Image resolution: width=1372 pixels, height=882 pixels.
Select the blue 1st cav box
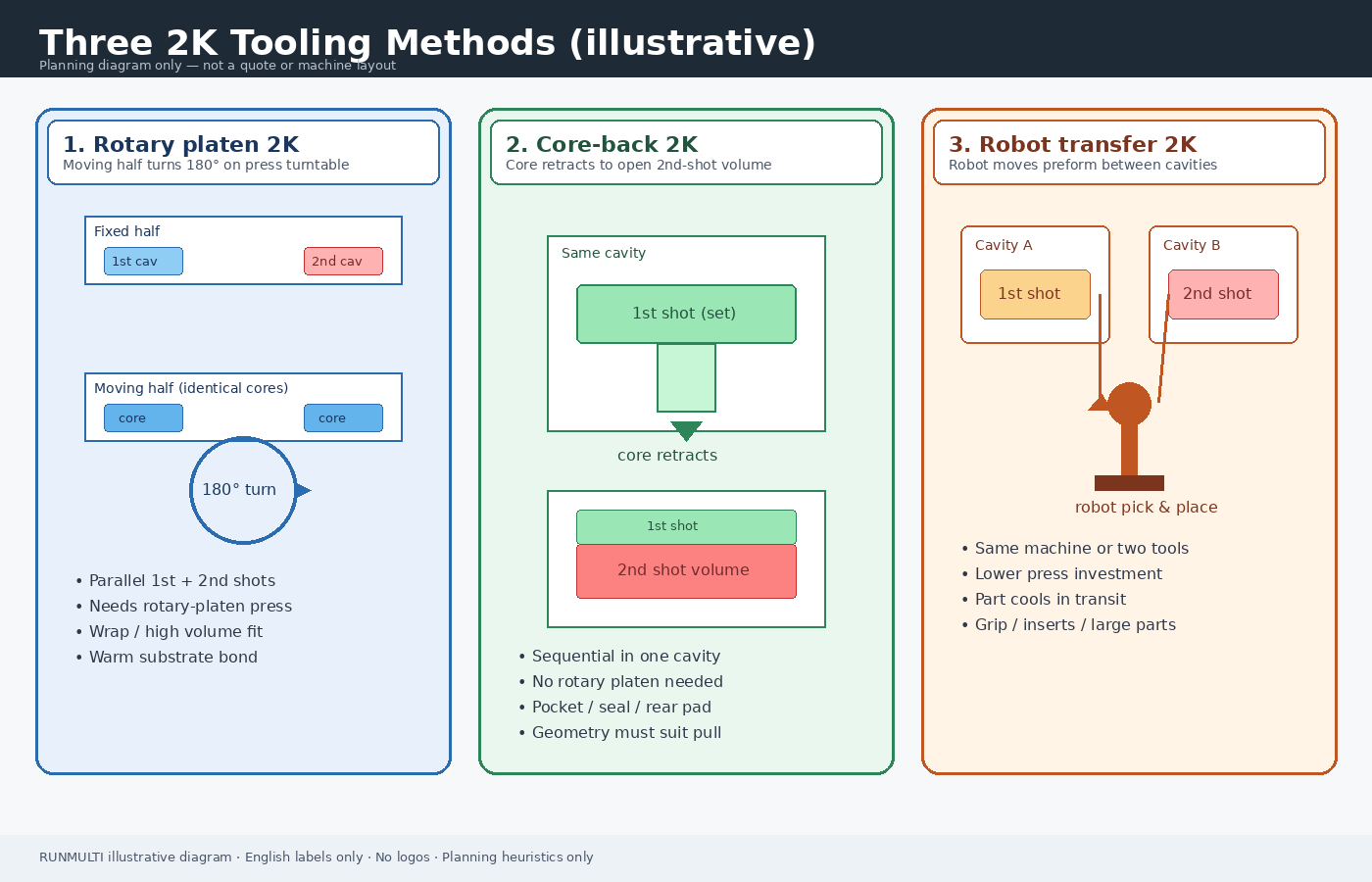click(143, 262)
